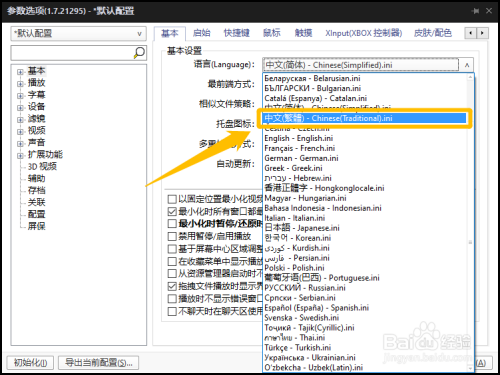This screenshot has width=500, height=375.
Task: Expand the 声音 tree node
Action: click(x=20, y=144)
